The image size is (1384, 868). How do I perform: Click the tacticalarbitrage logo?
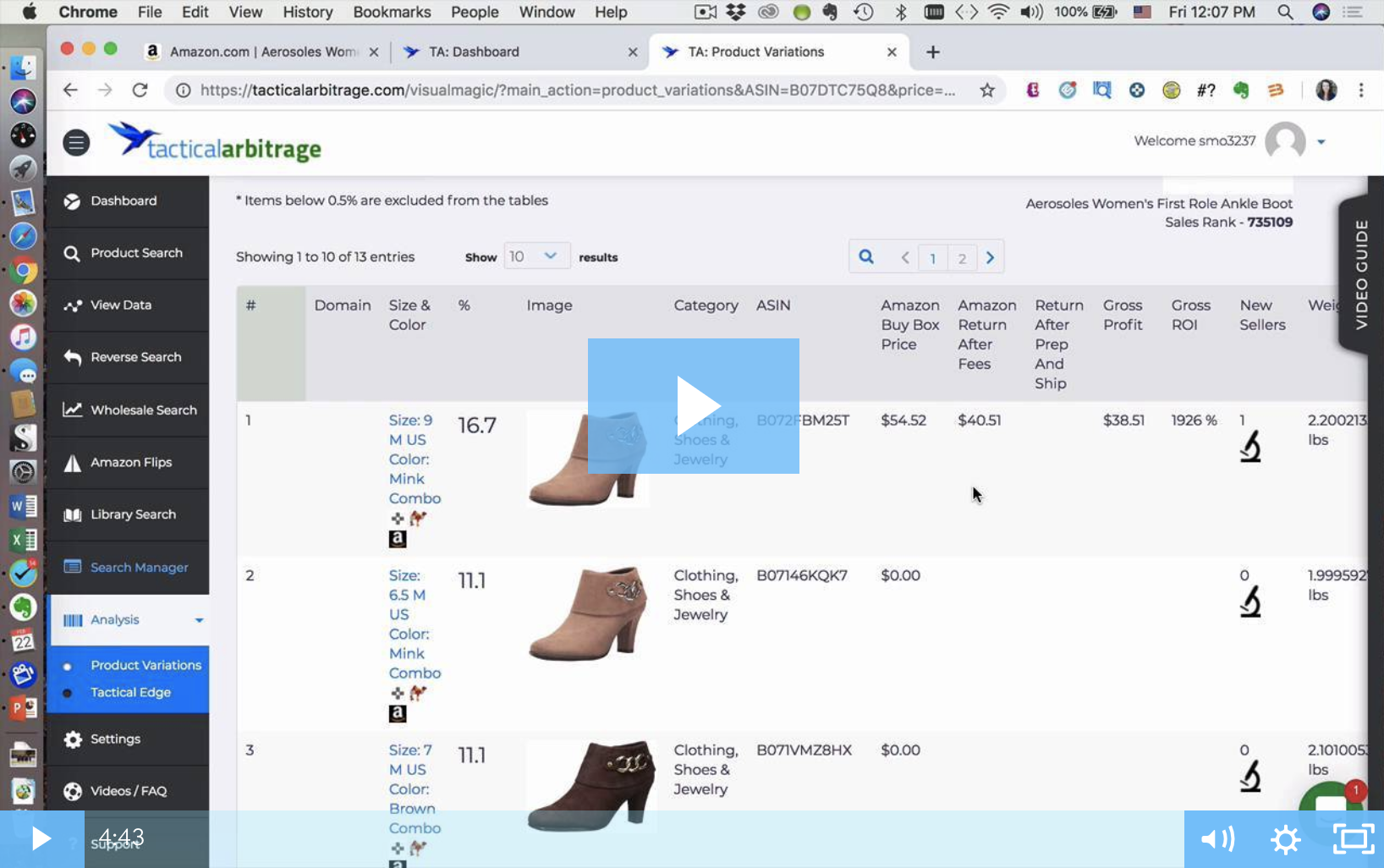click(x=215, y=142)
